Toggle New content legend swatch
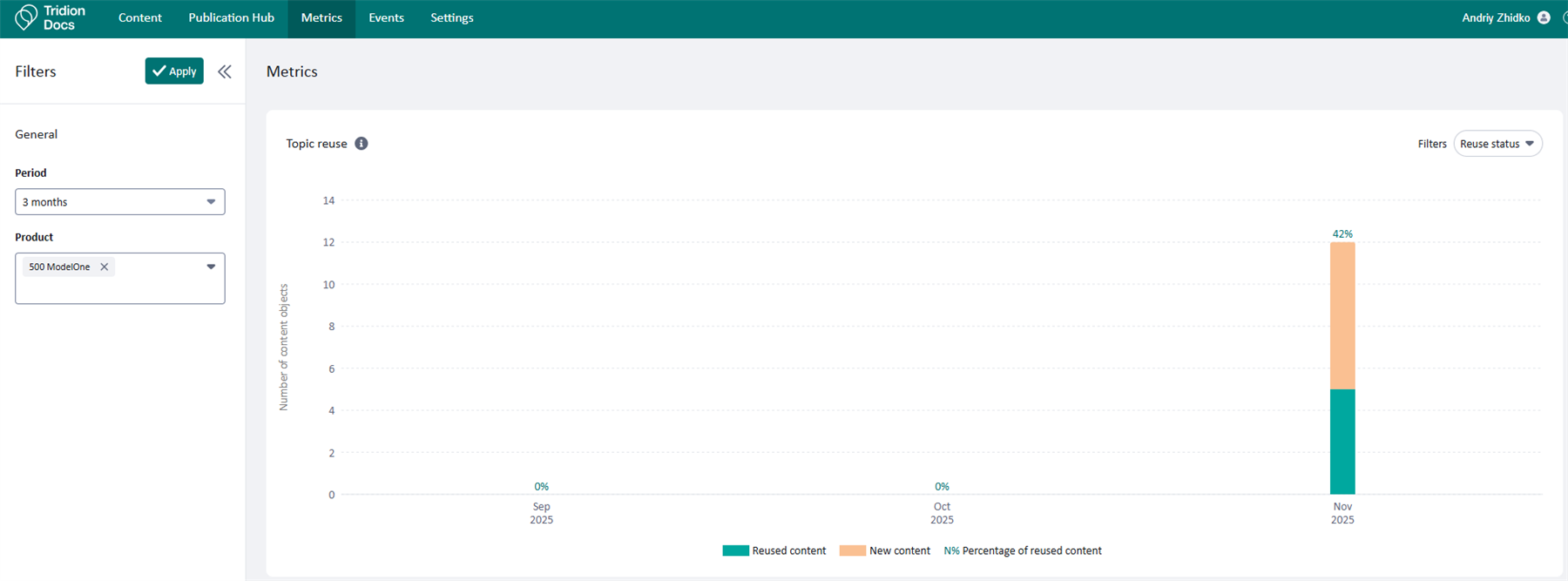The height and width of the screenshot is (581, 1568). pos(852,551)
